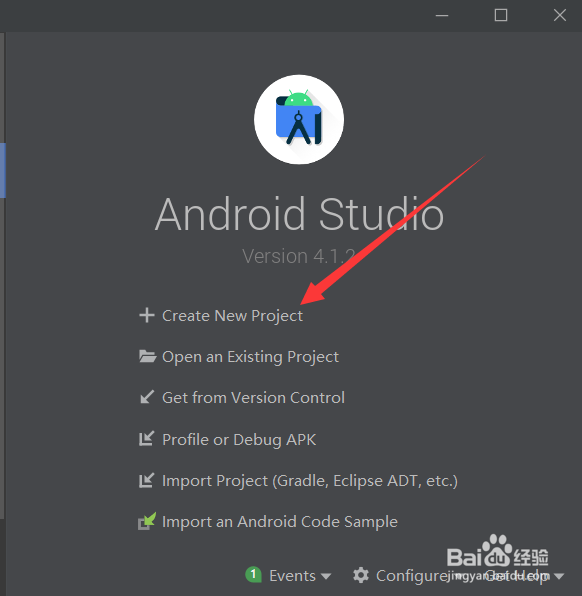Select Import an Android Code Sample
Image resolution: width=582 pixels, height=596 pixels.
pyautogui.click(x=280, y=522)
